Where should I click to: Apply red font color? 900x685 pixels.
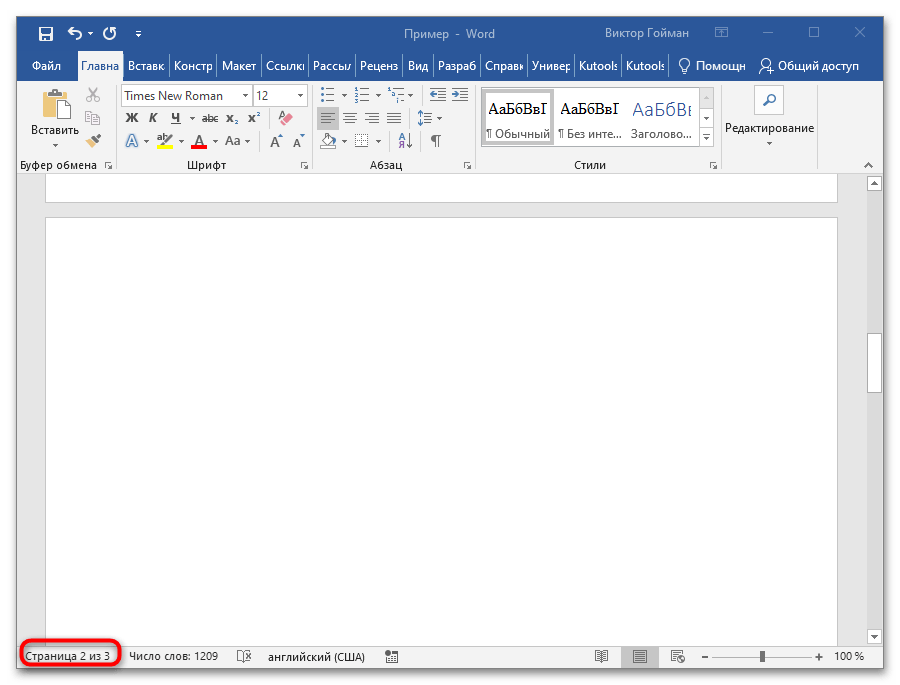[x=199, y=141]
